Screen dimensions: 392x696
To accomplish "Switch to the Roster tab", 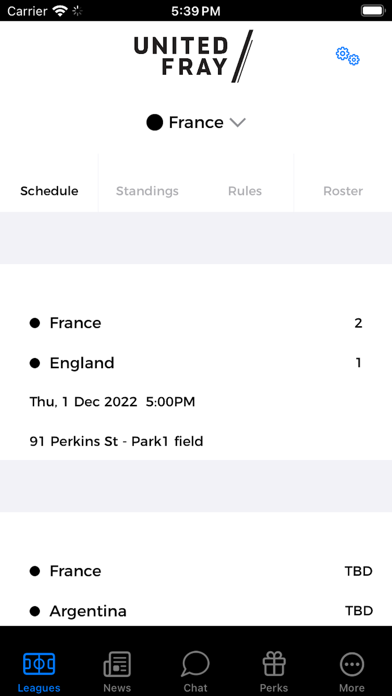I will coord(343,191).
